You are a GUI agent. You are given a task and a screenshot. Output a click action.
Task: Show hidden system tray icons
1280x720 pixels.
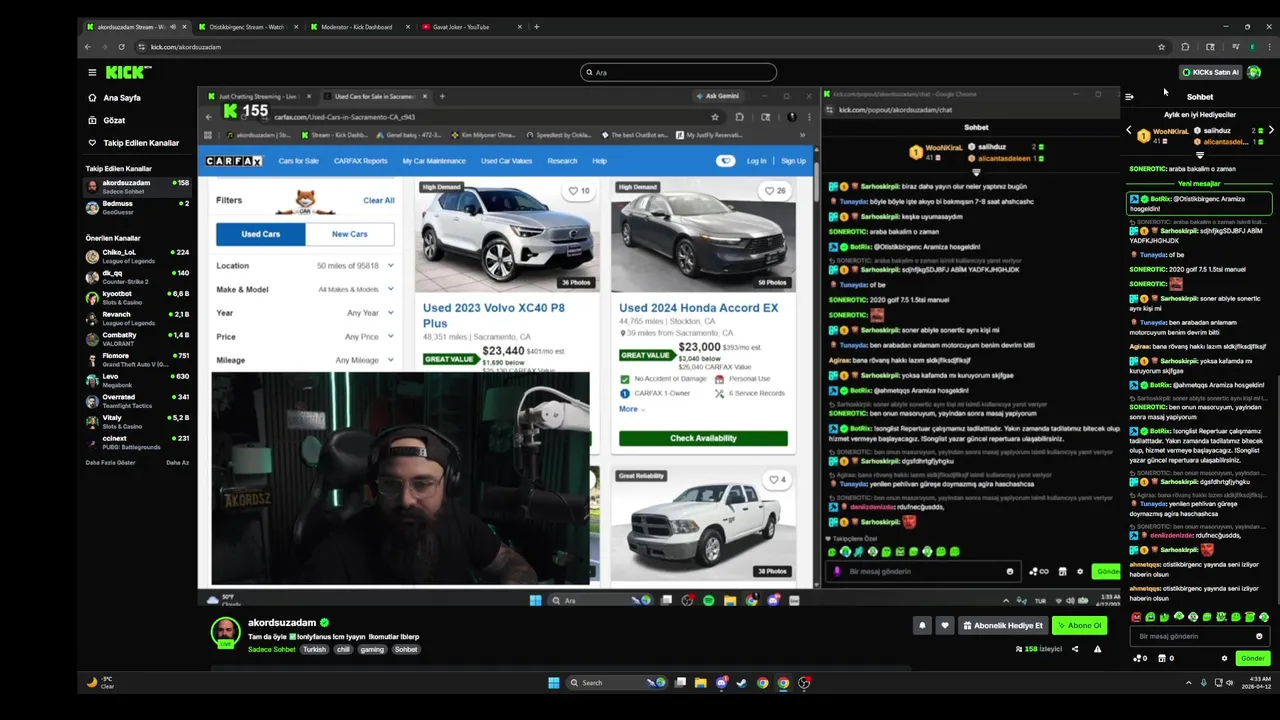tap(1188, 683)
